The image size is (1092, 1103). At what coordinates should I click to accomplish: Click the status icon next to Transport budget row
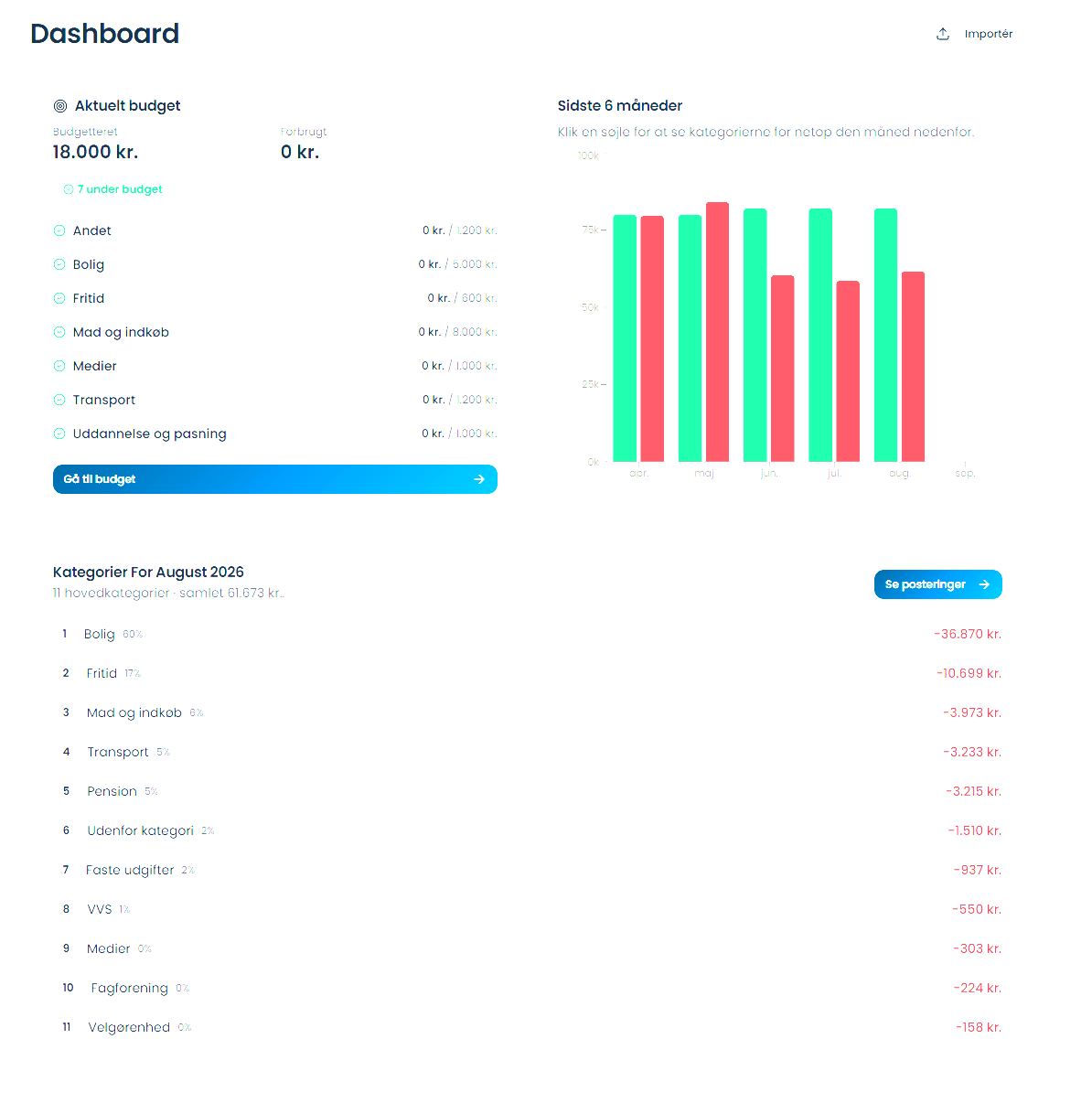pos(59,400)
